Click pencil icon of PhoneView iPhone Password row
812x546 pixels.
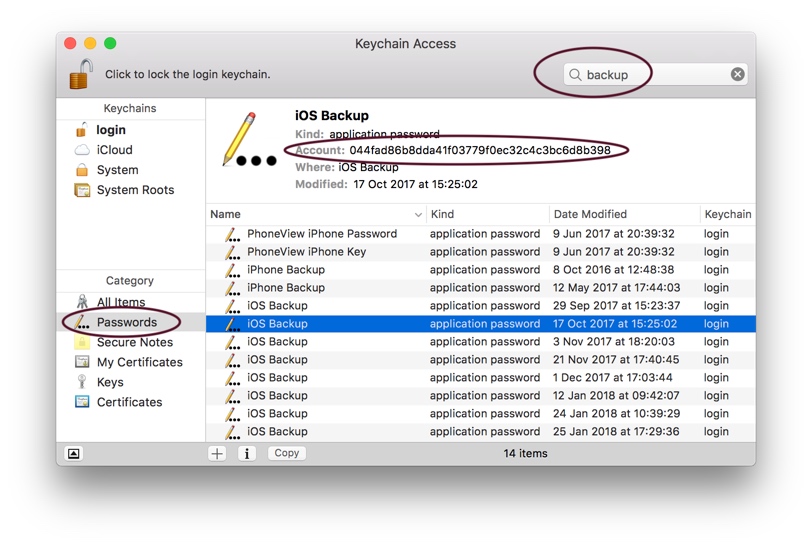(x=232, y=234)
